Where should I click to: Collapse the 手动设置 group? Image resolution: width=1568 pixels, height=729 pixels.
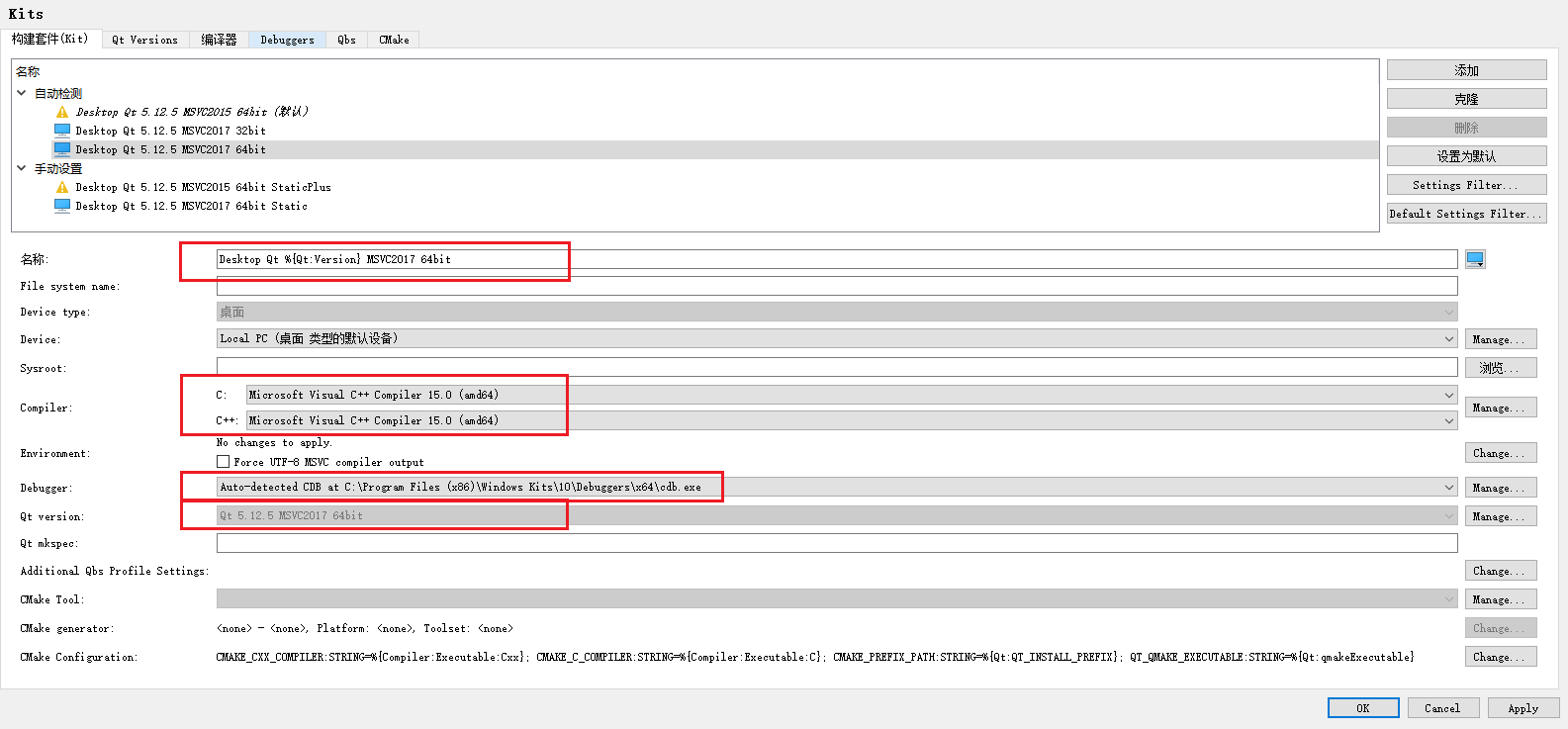(22, 168)
